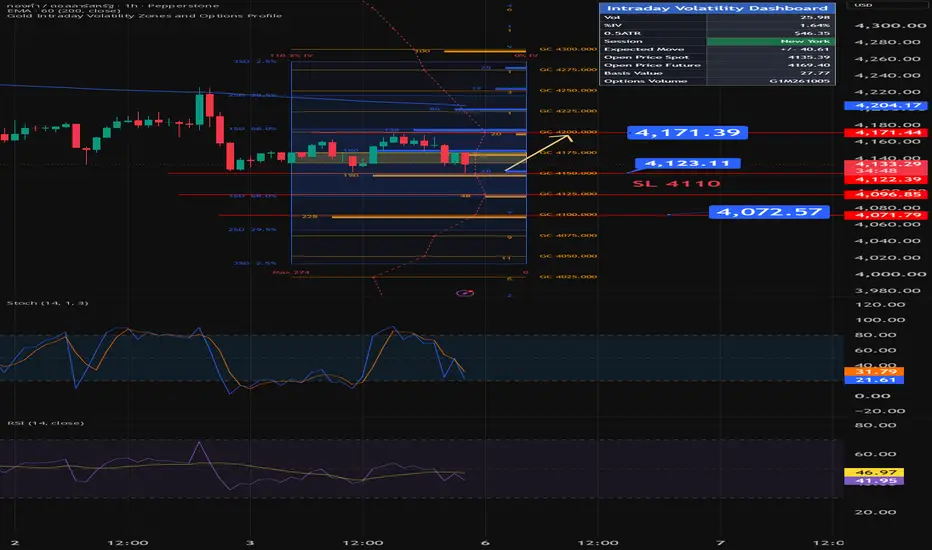Click the GC 4075.000 level label
Screen dimensions: 932x550
tap(568, 235)
